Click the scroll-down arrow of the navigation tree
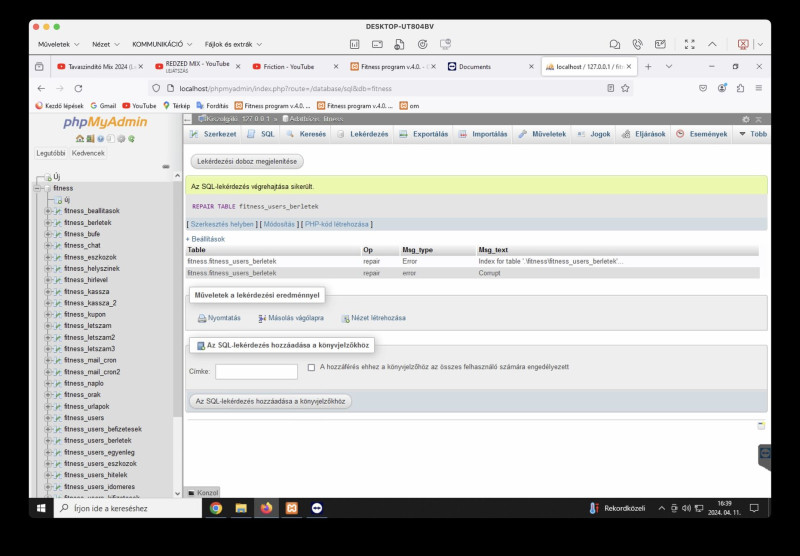Screen dimensions: 800x556 (177, 493)
